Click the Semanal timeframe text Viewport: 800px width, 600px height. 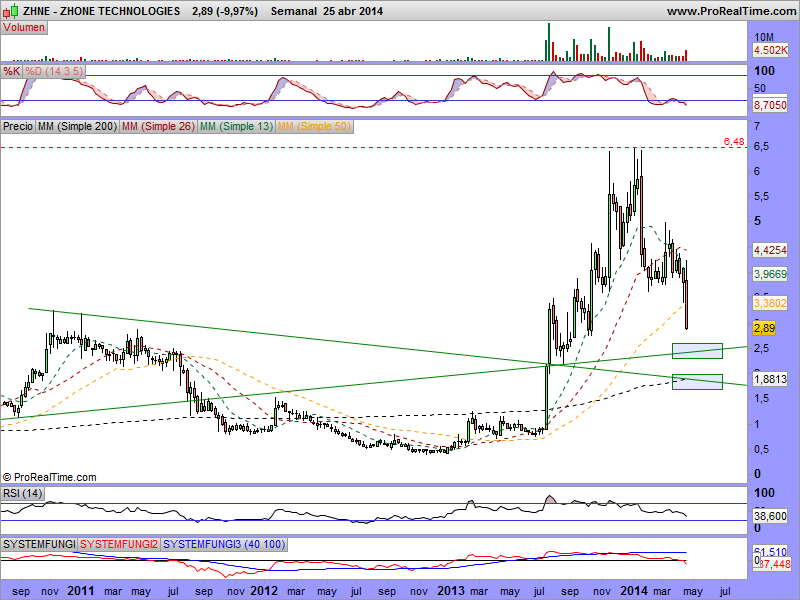coord(293,11)
